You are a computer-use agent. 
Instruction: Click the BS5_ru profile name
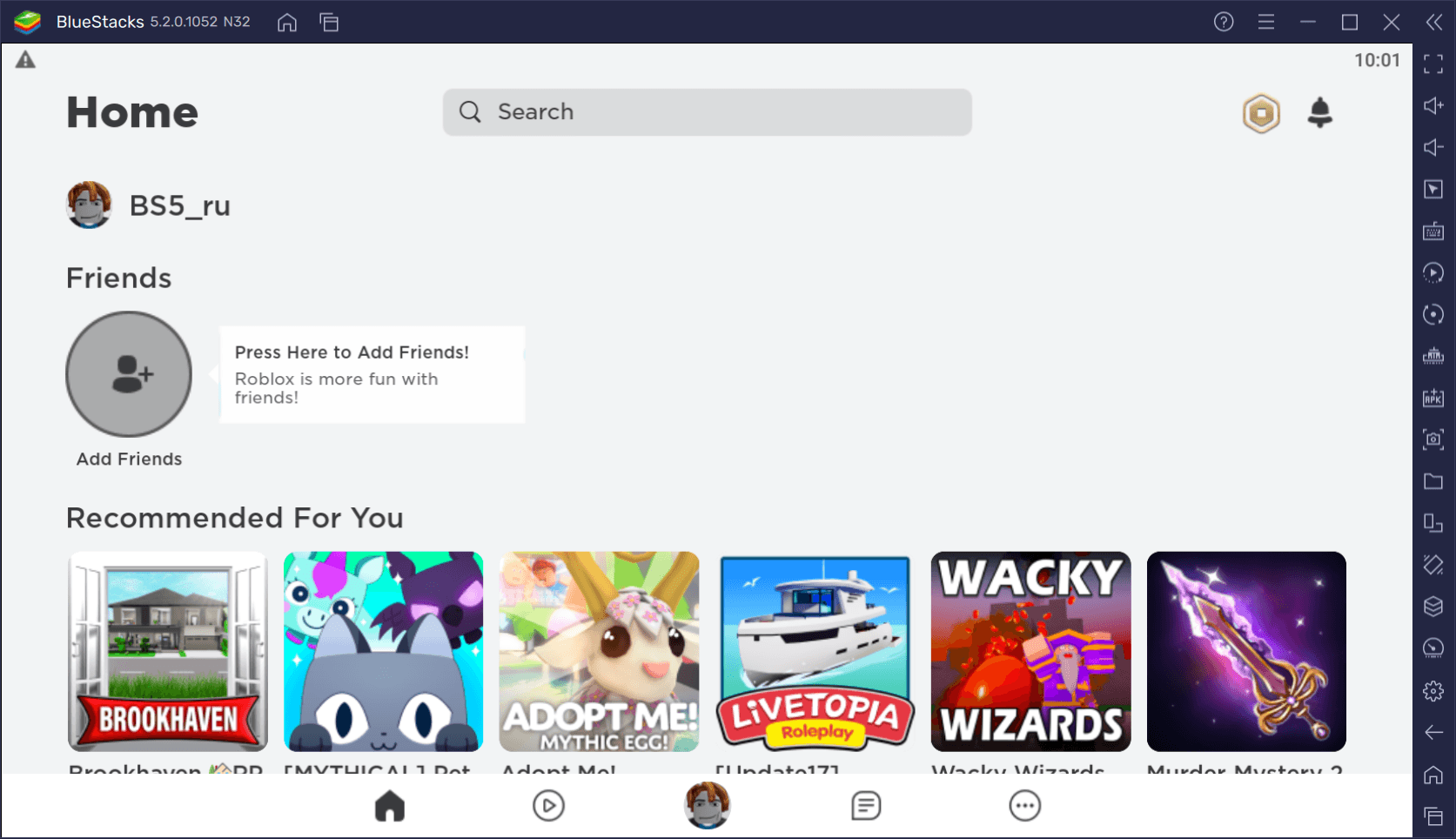179,205
